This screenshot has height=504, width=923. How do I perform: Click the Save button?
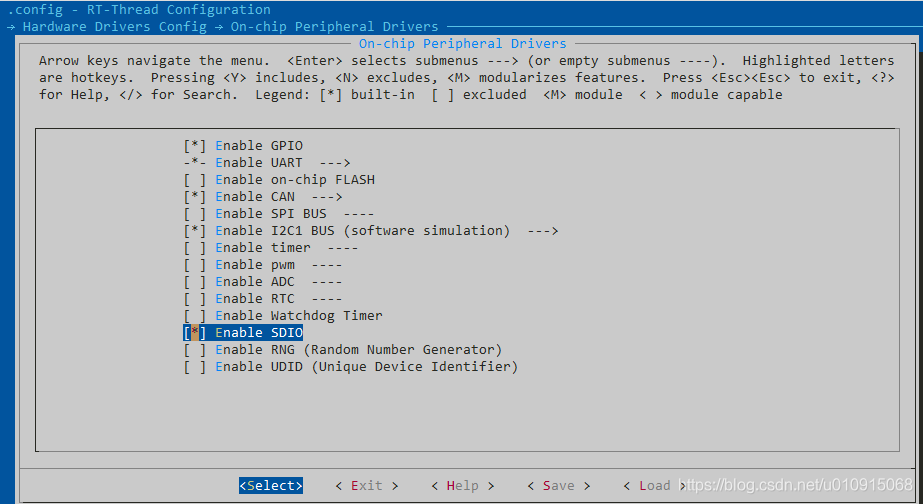pos(559,486)
